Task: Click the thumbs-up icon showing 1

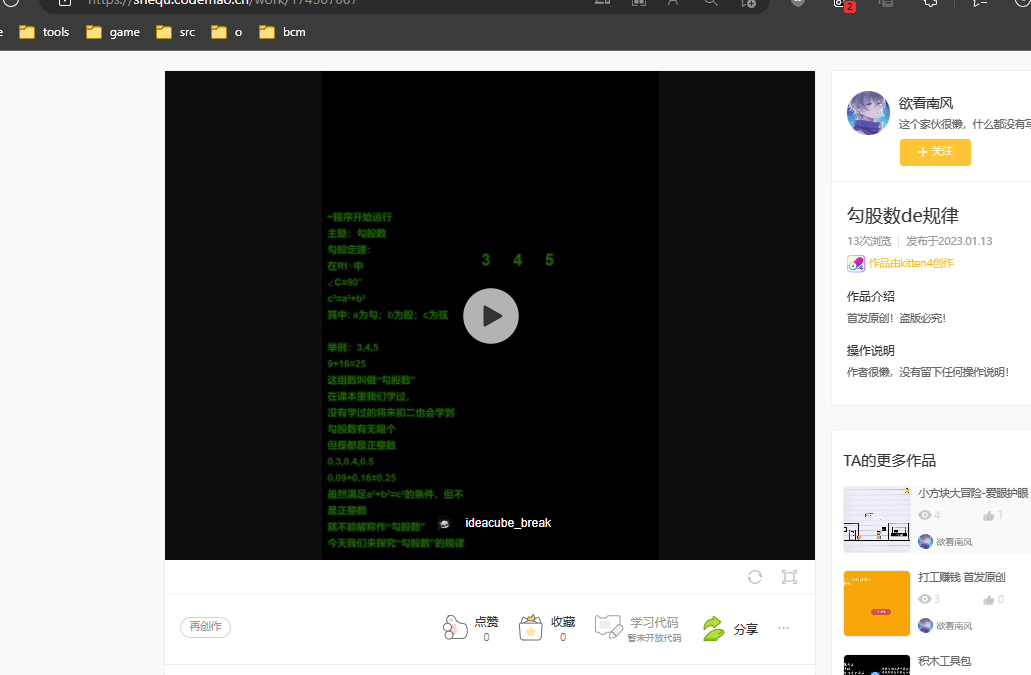Action: coord(988,516)
